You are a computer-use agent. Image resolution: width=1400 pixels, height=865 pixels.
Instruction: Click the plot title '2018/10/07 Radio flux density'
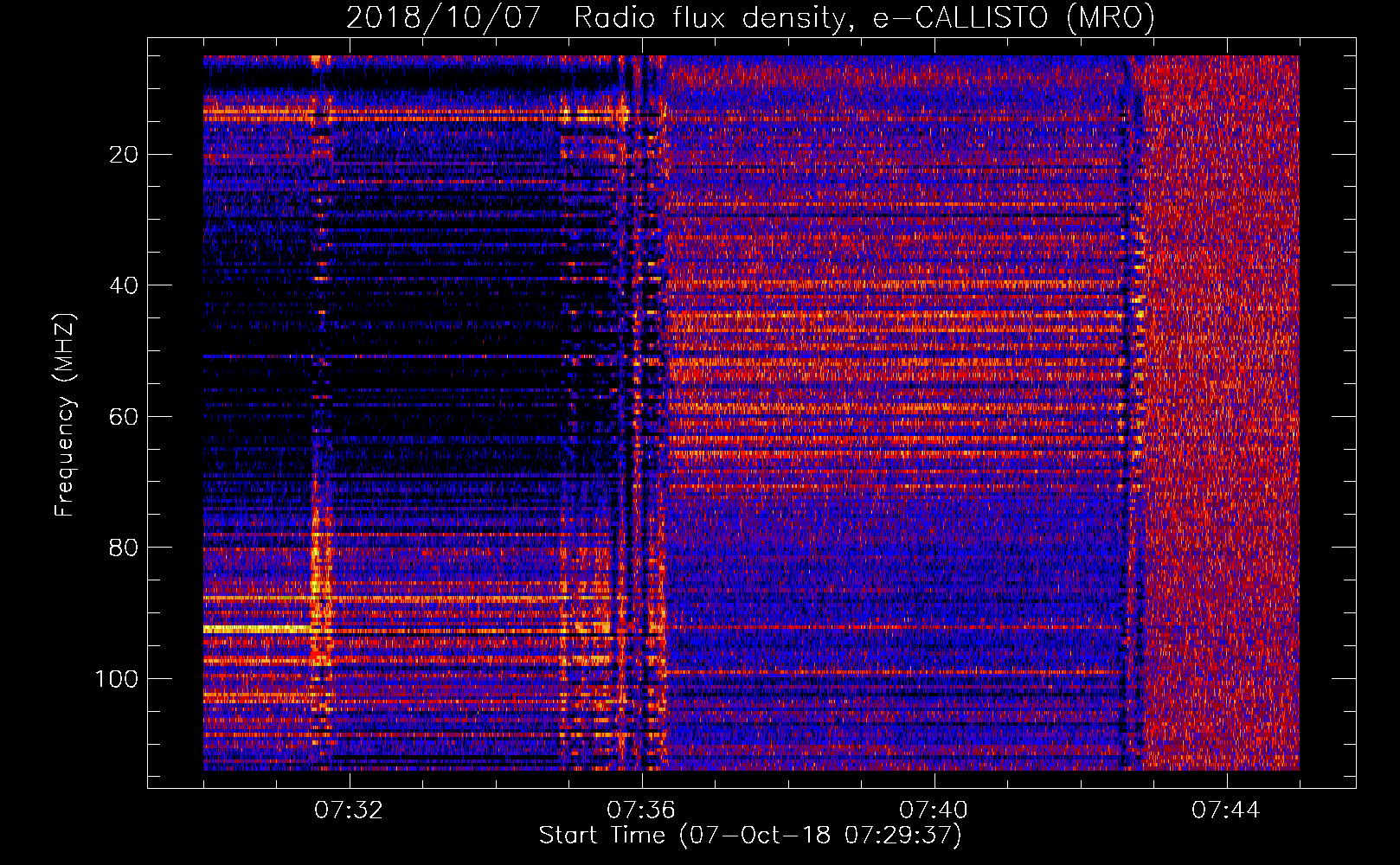point(750,17)
